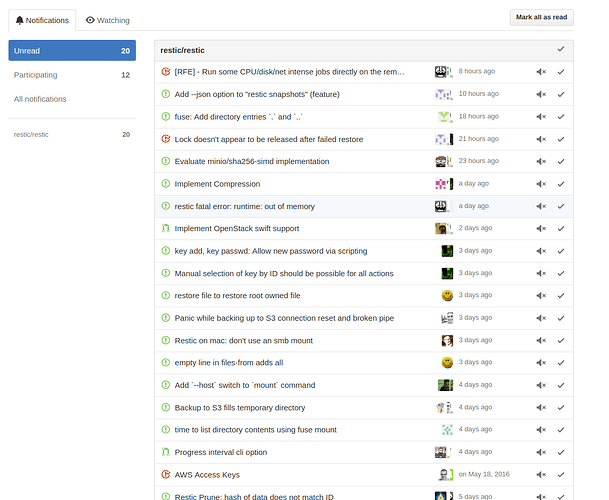Mute 'AWS Access Keys' thread
The height and width of the screenshot is (500, 609).
(541, 475)
